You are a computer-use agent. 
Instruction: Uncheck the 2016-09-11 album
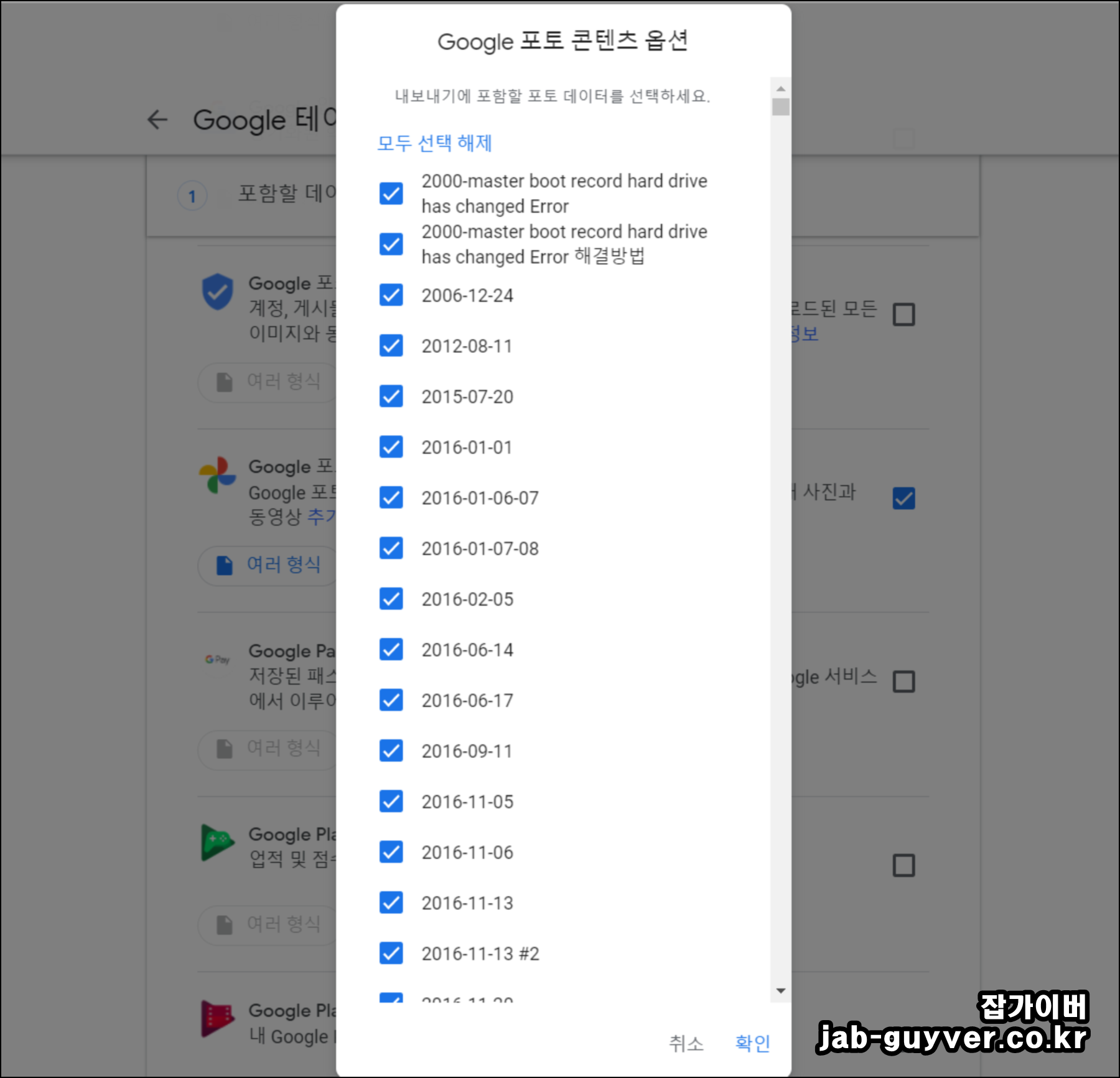click(x=391, y=751)
